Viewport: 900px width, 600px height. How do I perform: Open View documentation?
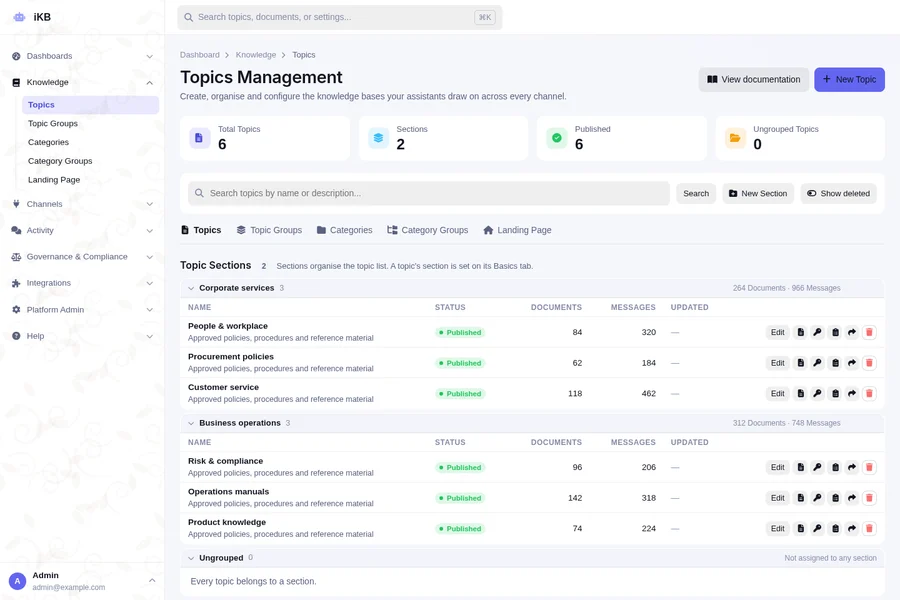pos(754,79)
